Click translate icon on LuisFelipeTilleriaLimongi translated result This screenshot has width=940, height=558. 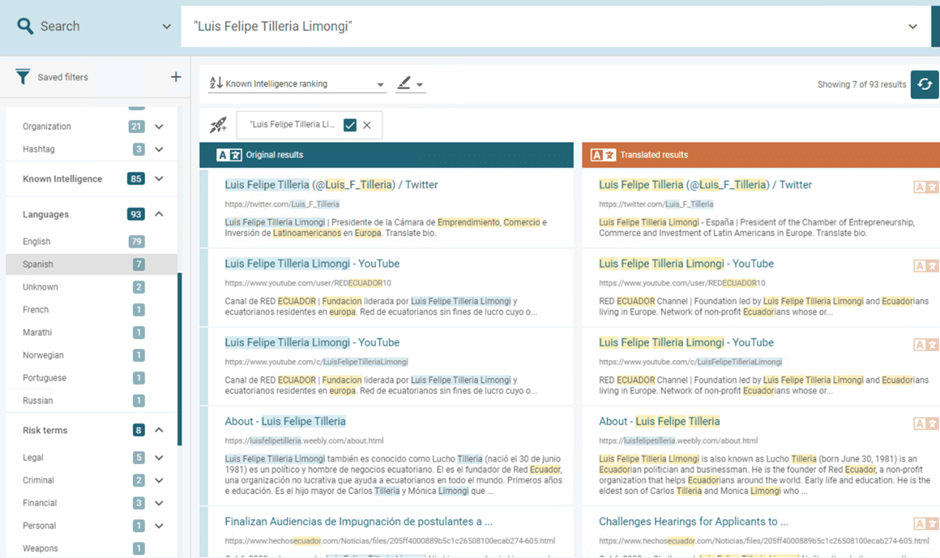coord(925,345)
